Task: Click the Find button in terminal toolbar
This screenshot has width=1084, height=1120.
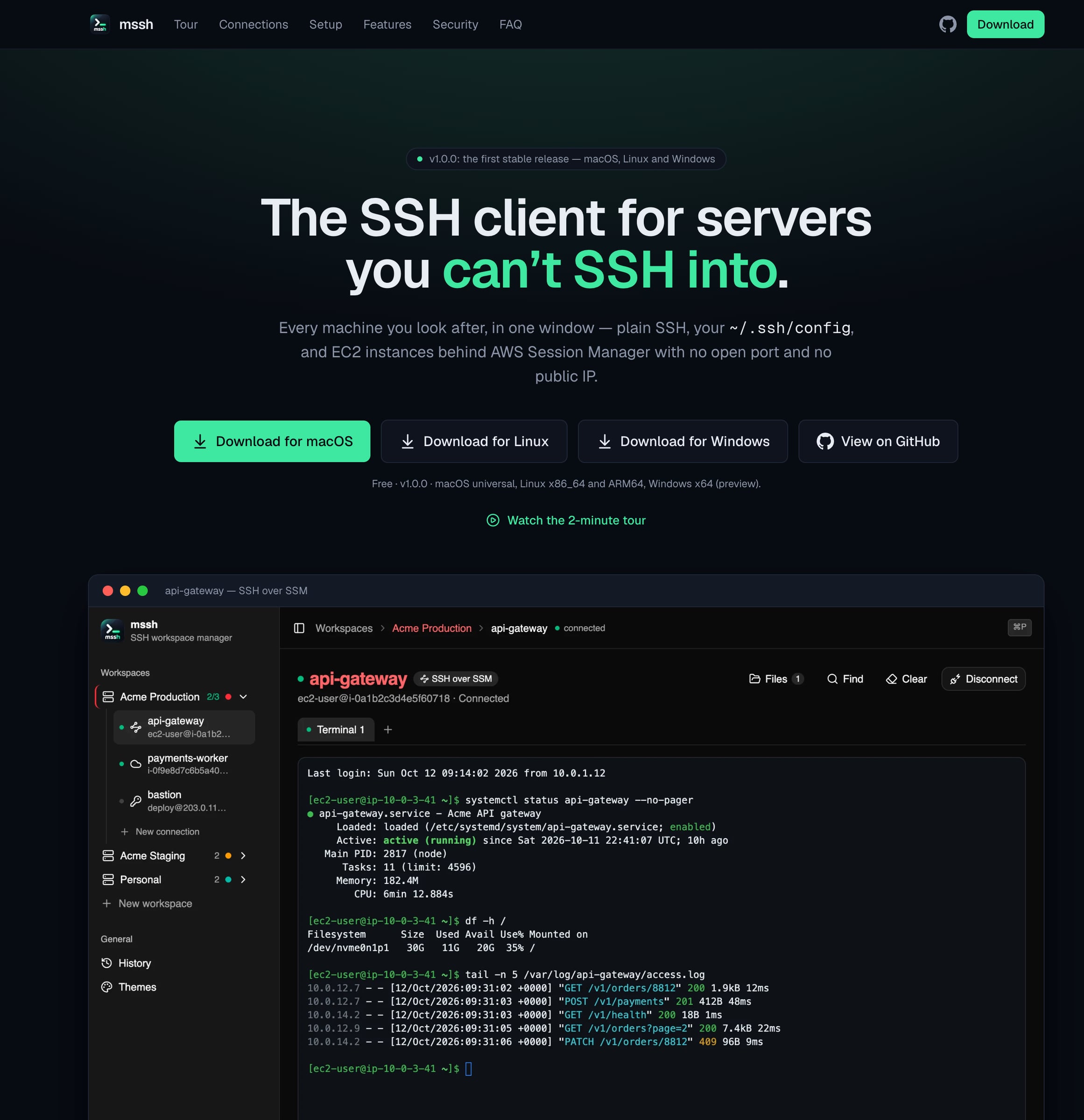Action: [845, 679]
